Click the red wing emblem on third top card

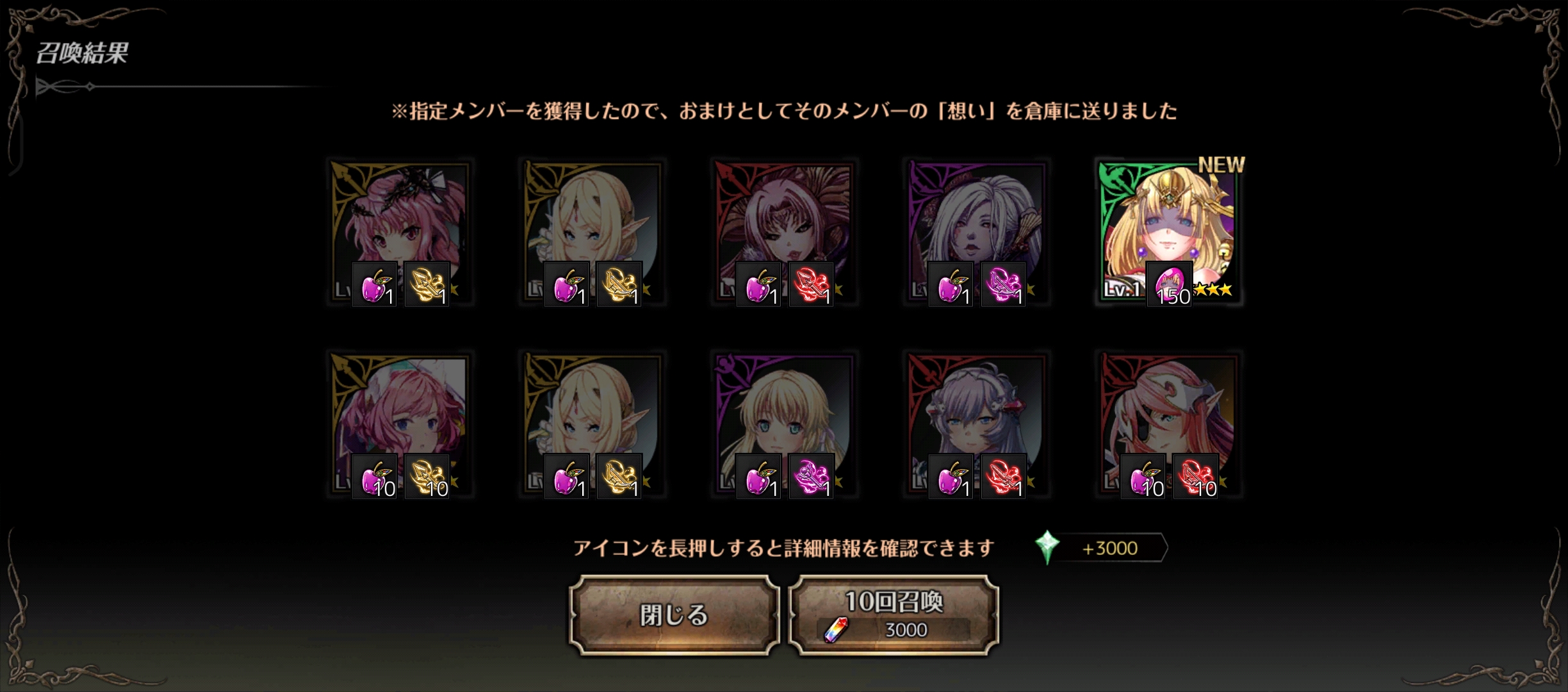click(812, 284)
